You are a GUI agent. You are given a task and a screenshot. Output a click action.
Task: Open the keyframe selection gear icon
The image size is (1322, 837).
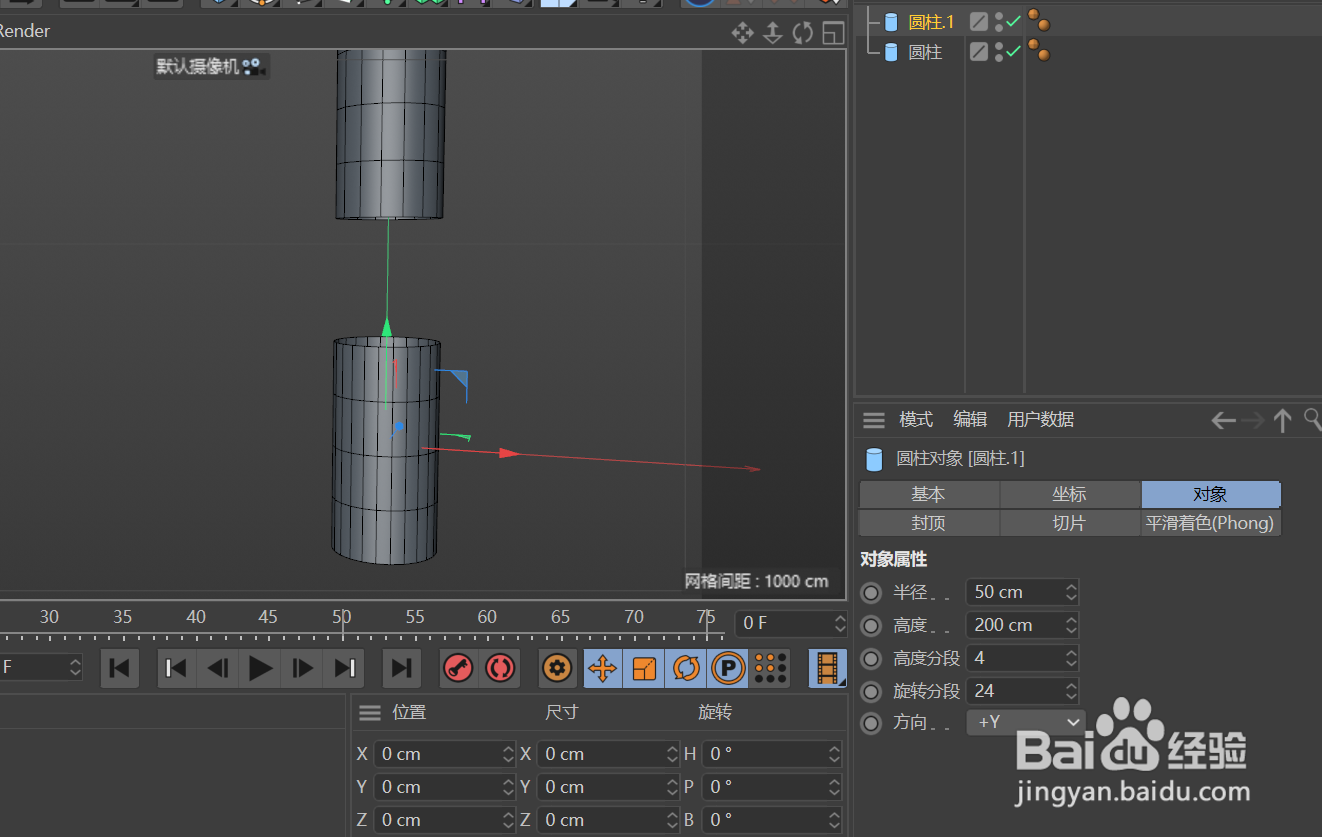(x=557, y=668)
